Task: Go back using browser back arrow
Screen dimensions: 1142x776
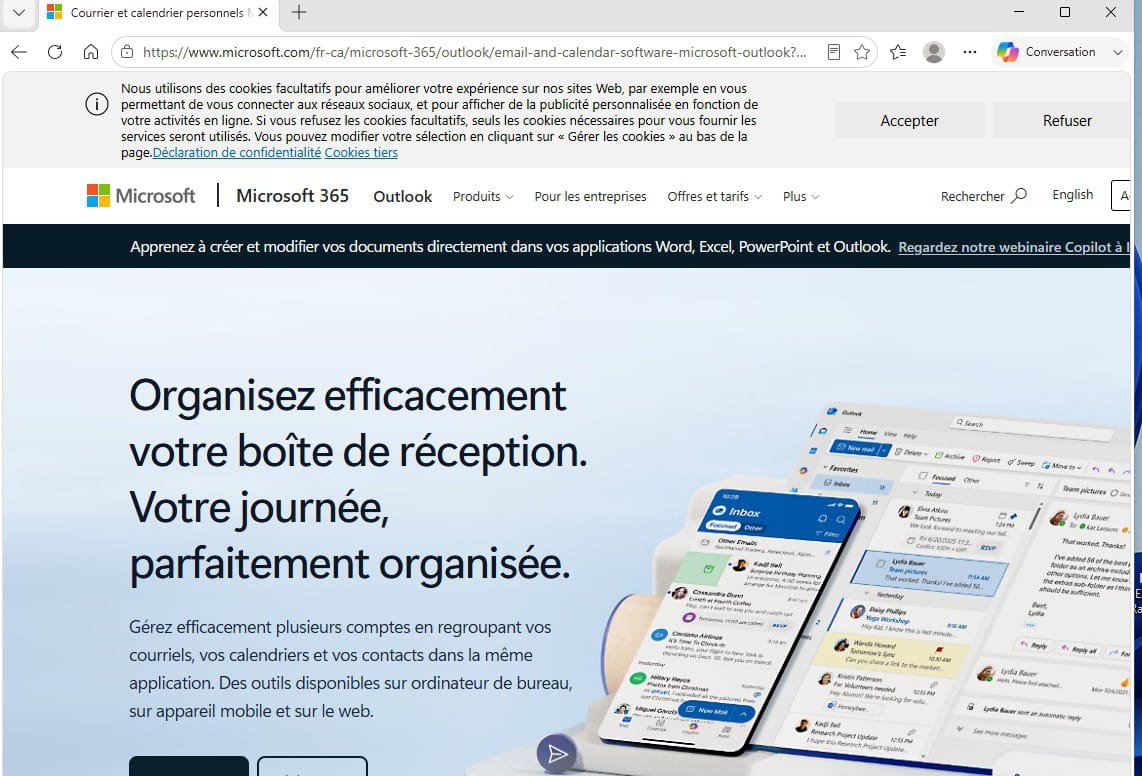Action: coord(19,52)
